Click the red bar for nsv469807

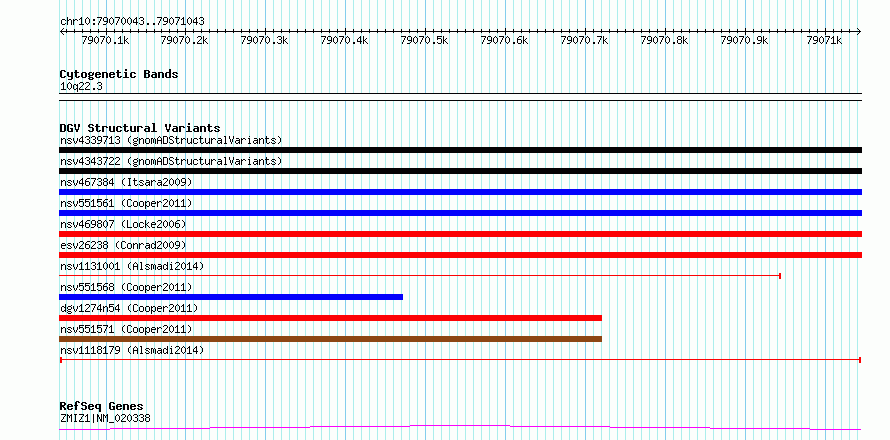[460, 234]
